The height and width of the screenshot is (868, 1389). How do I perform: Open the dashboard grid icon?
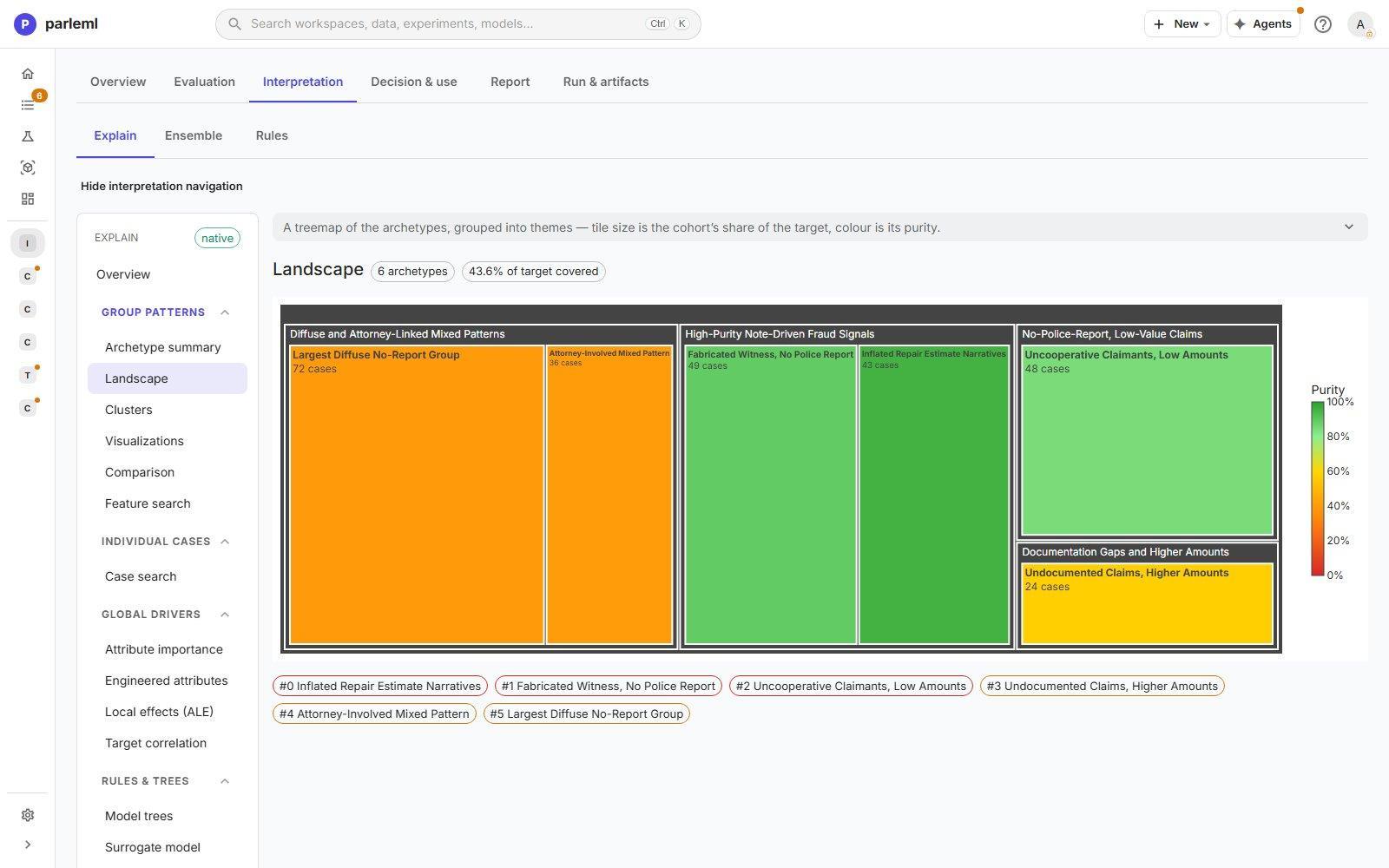(x=28, y=199)
